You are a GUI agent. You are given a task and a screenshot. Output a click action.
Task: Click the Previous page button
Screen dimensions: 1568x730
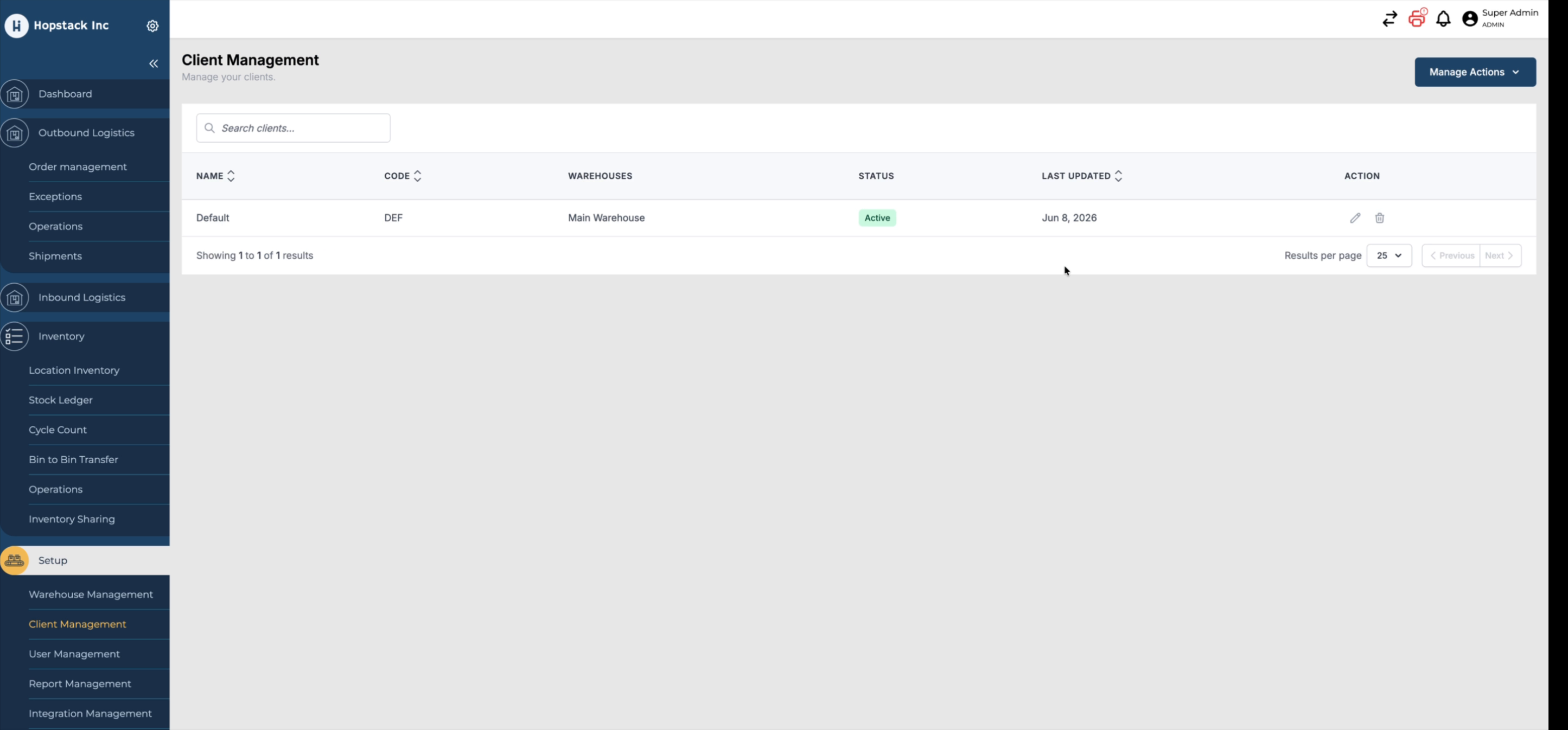tap(1451, 255)
